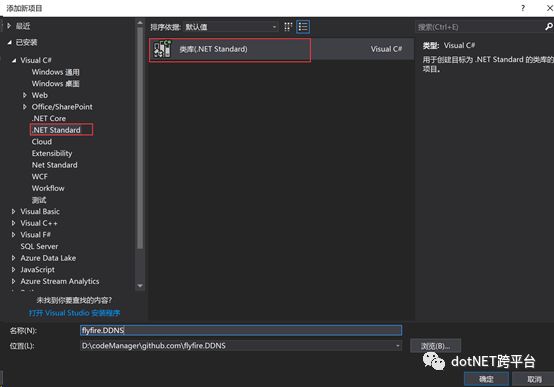This screenshot has height=387, width=554.
Task: Select Visual Basic tree label
Action: pos(40,211)
